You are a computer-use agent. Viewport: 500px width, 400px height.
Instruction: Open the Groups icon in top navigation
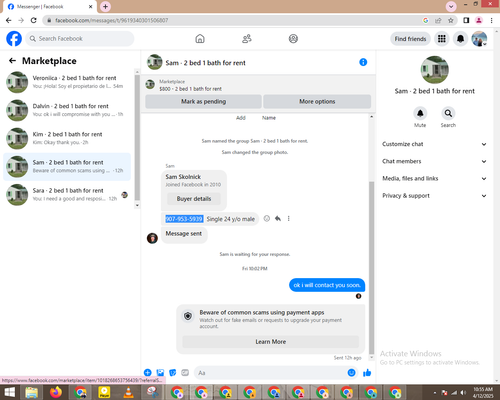[293, 39]
